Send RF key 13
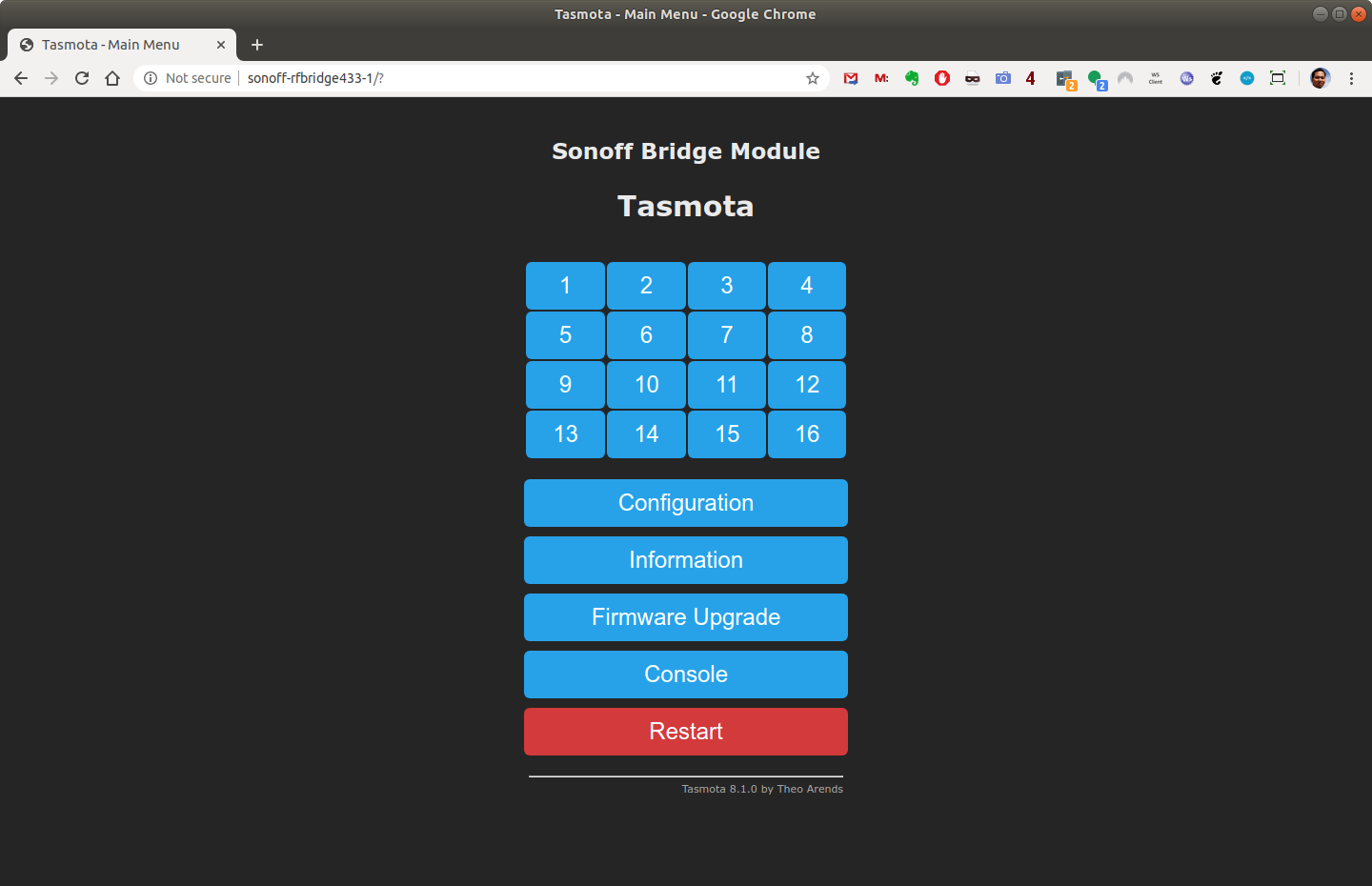Image resolution: width=1372 pixels, height=886 pixels. pyautogui.click(x=565, y=434)
